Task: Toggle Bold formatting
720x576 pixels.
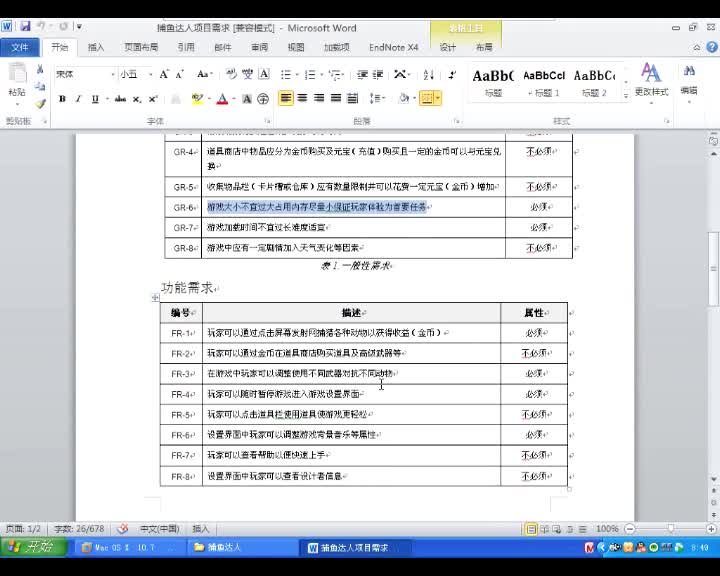Action: 62,99
